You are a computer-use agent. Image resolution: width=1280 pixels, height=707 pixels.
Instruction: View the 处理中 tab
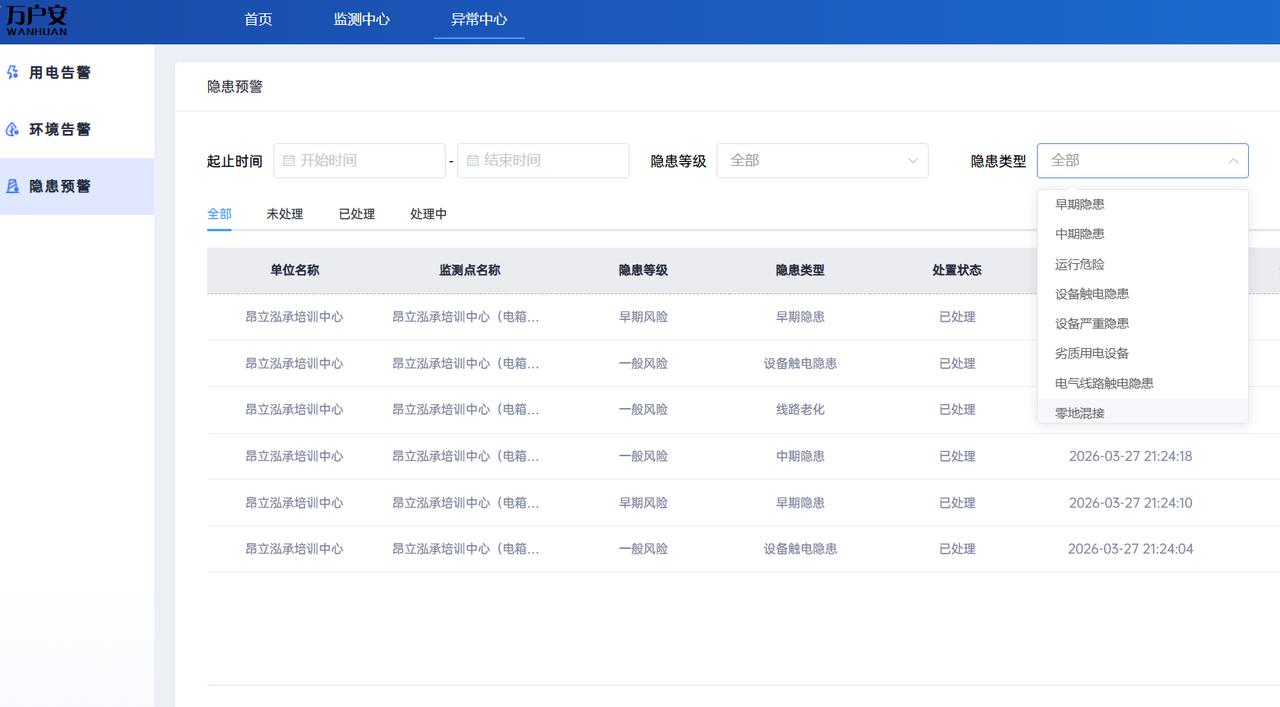428,214
